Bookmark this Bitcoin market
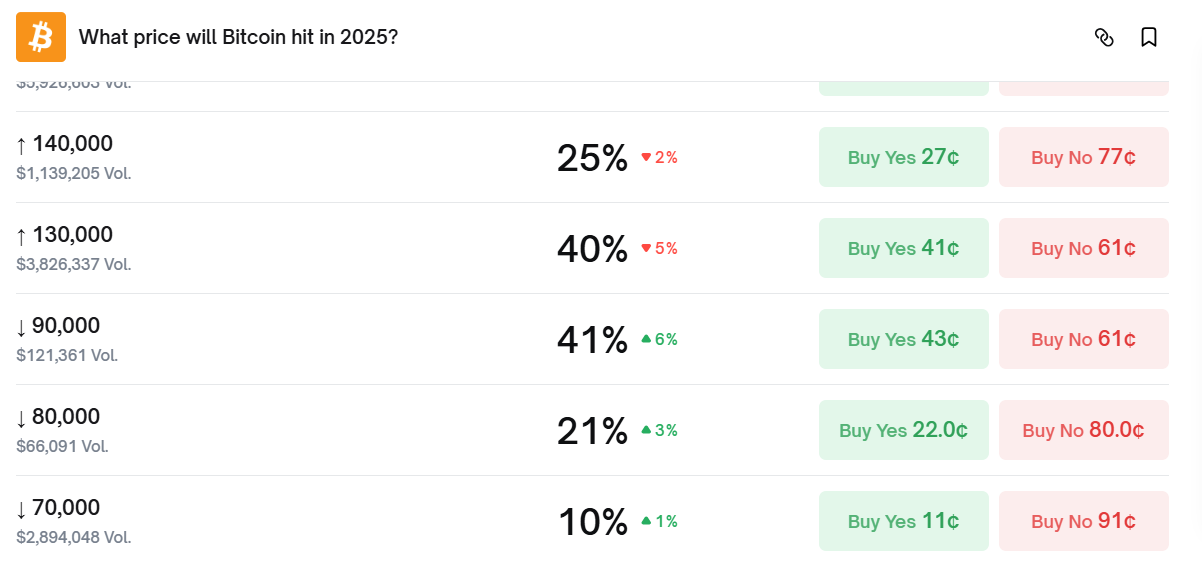1202x562 pixels. click(1149, 37)
